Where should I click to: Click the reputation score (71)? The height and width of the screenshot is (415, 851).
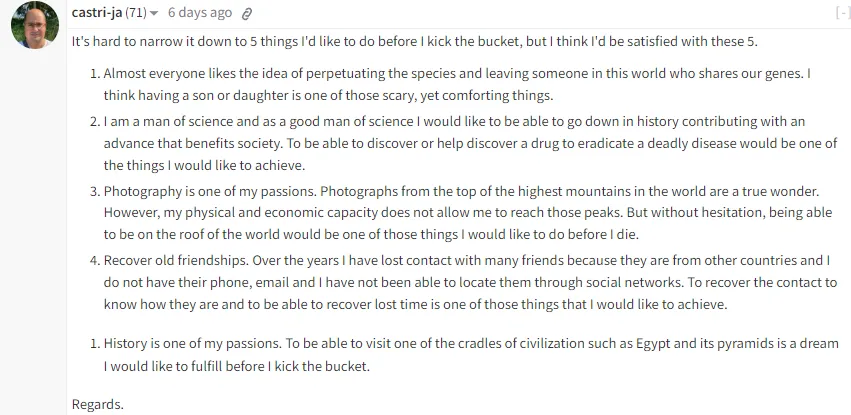[136, 13]
